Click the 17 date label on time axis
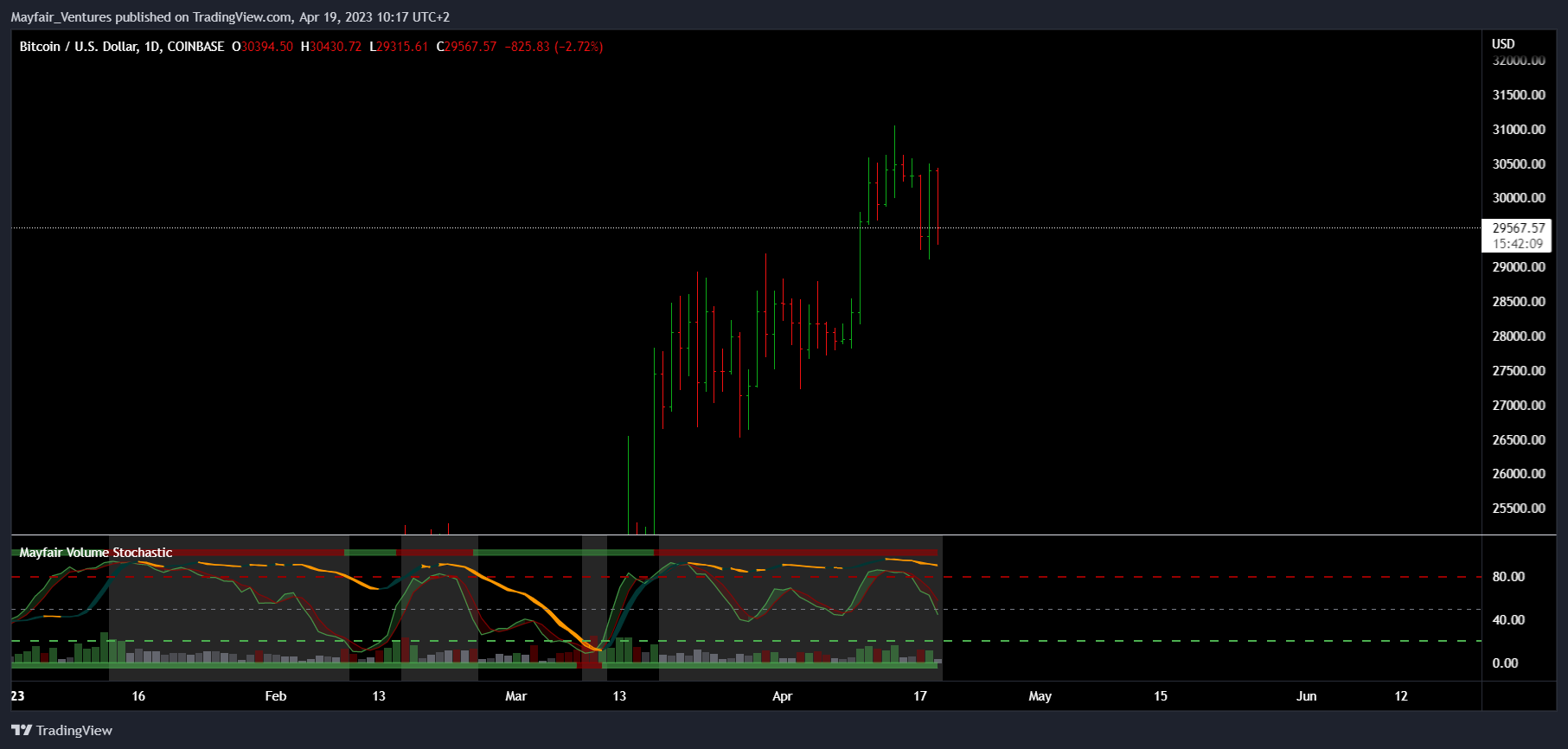The width and height of the screenshot is (1568, 749). pos(920,696)
